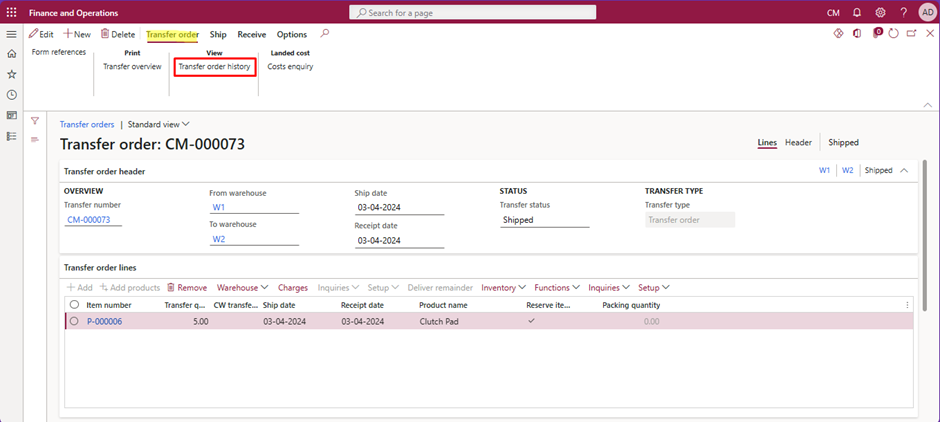Viewport: 940px width, 422px height.
Task: Open in Microsoft Office icon
Action: (x=857, y=34)
